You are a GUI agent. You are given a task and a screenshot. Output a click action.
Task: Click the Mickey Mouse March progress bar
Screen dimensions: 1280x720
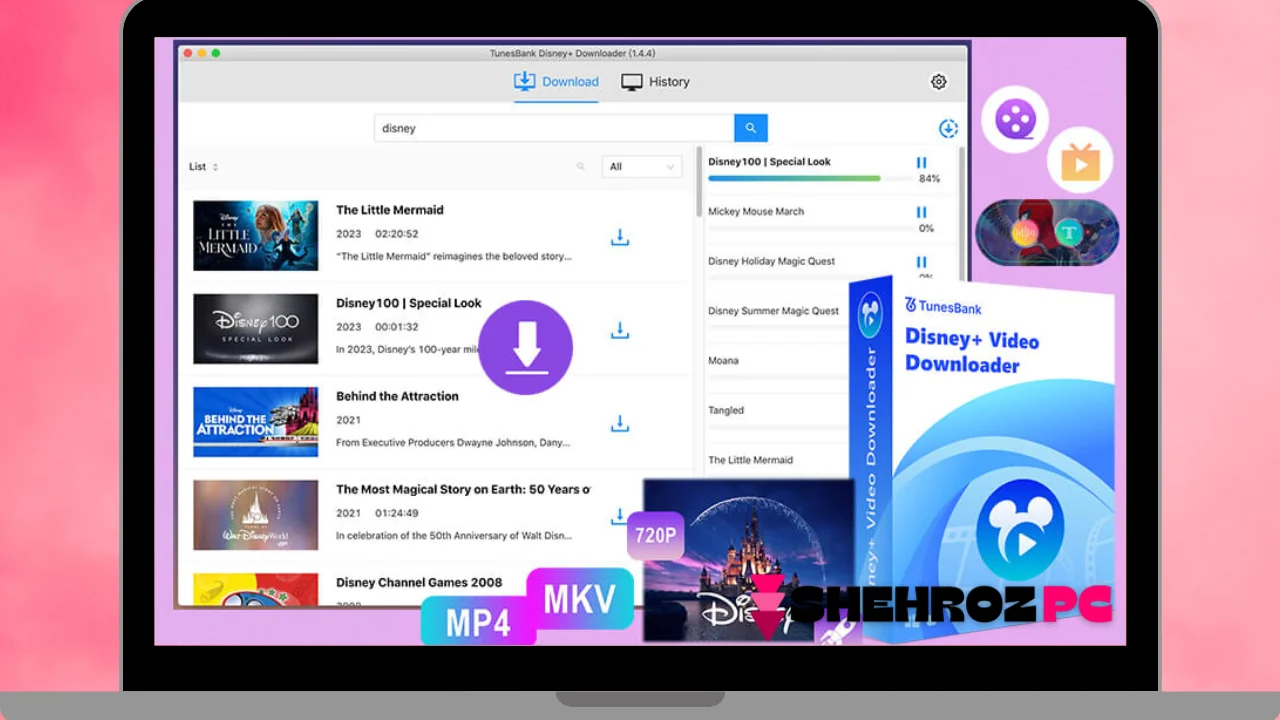point(810,229)
